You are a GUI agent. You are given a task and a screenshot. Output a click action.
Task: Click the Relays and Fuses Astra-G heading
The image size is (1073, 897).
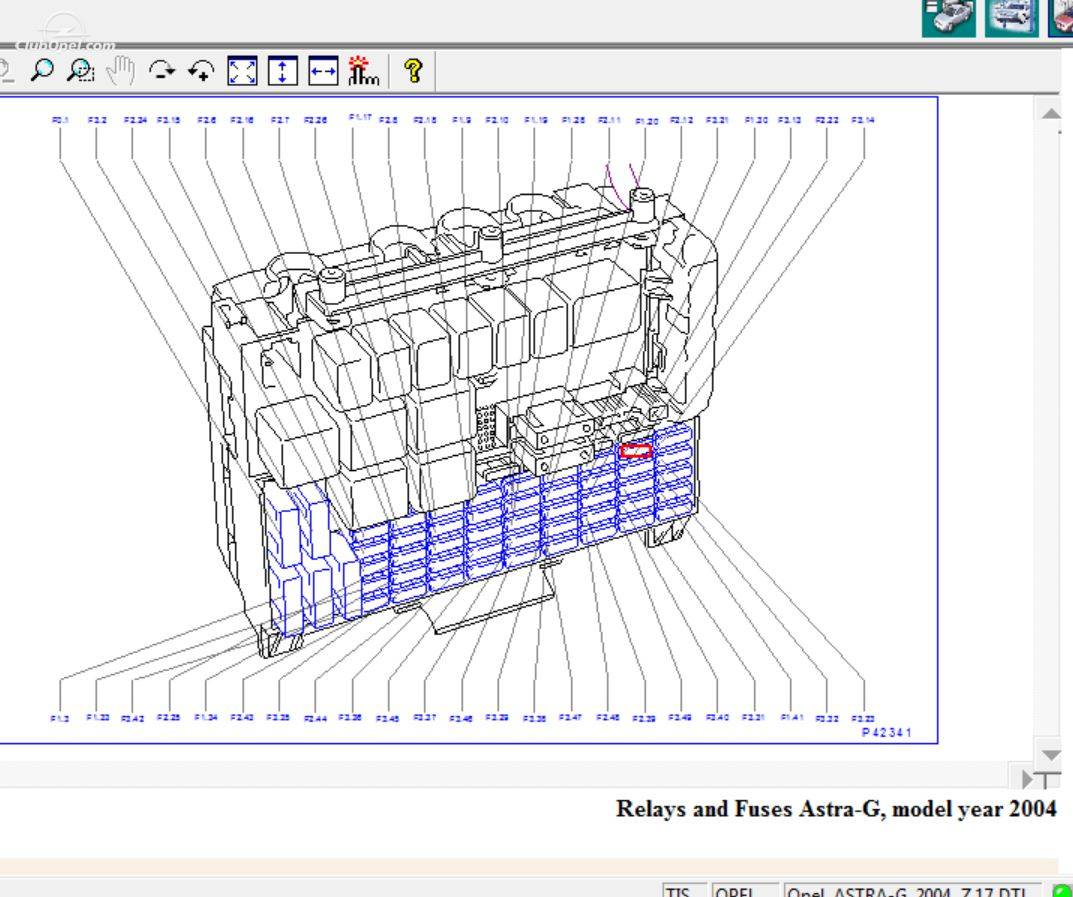(836, 809)
